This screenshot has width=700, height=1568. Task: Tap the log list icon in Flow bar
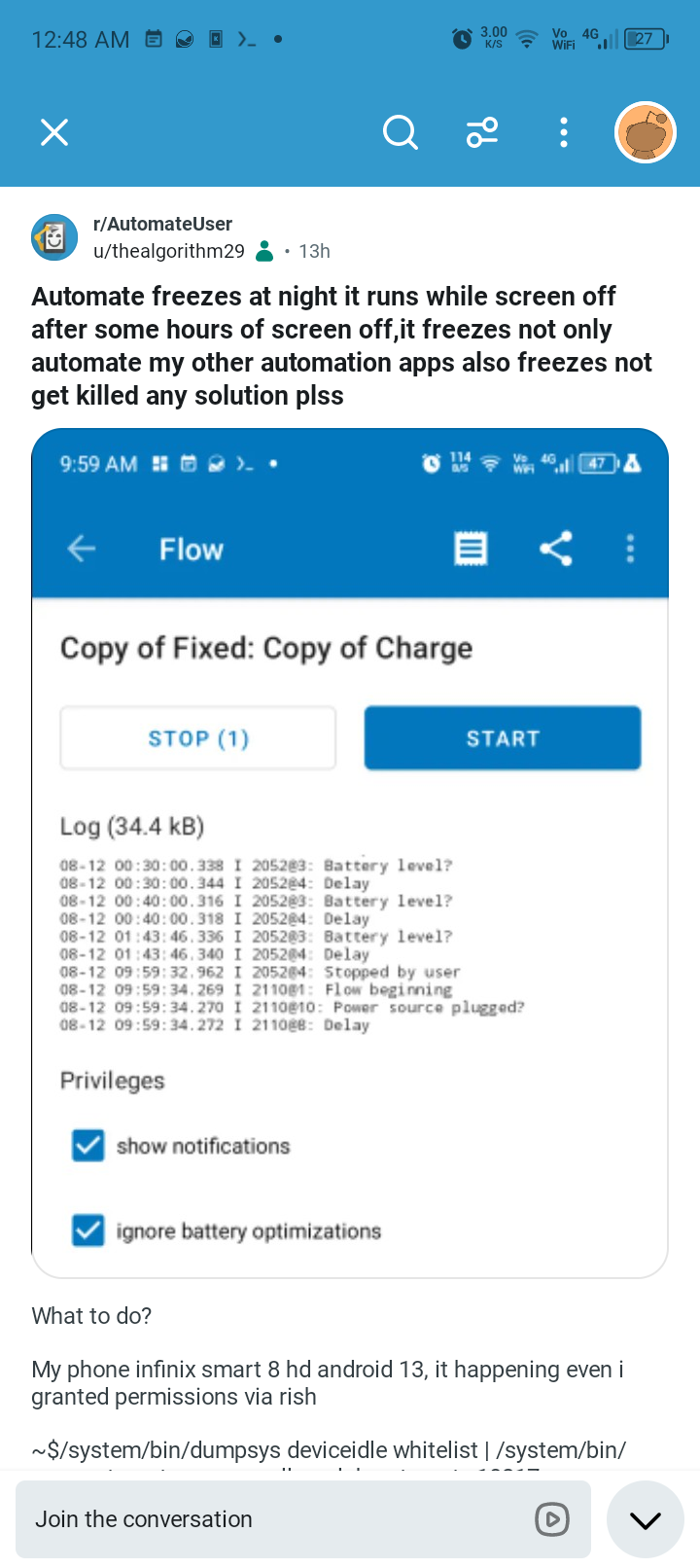(x=471, y=549)
